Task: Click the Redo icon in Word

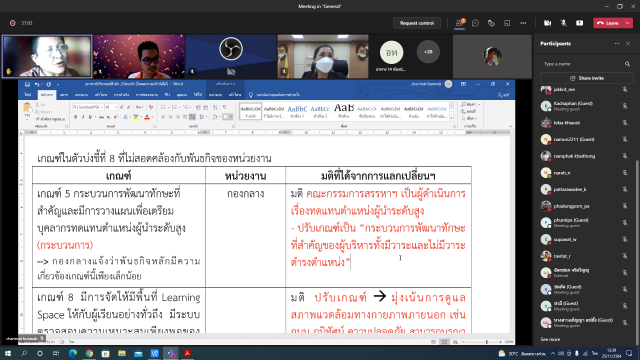Action: click(49, 84)
